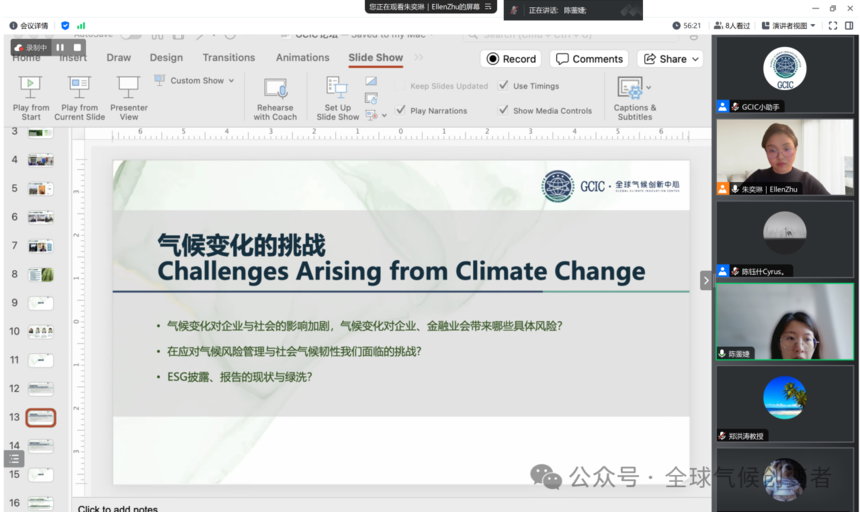
Task: Show more ribbon tabs chevron
Action: 418,57
